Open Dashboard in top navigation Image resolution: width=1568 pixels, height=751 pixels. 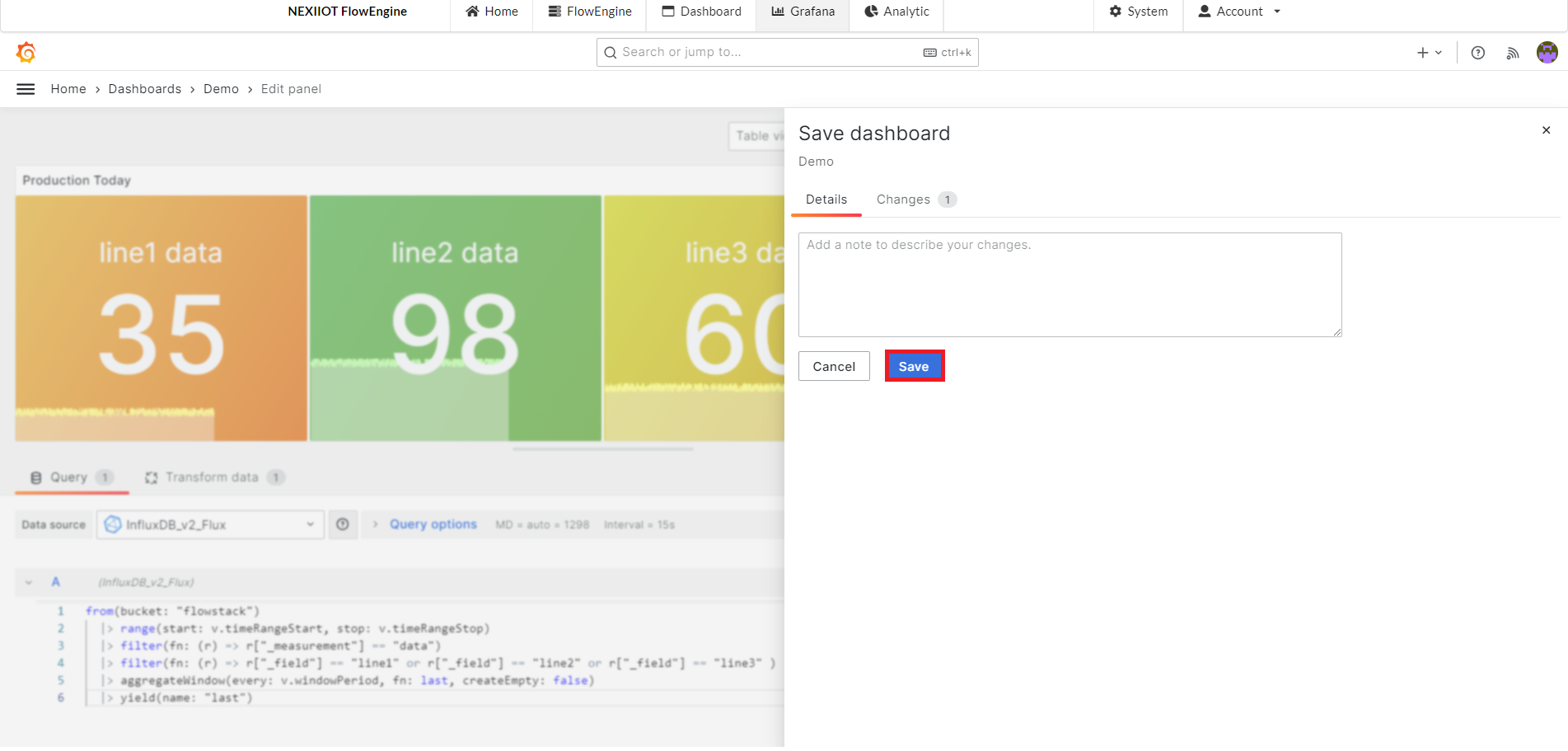tap(701, 12)
